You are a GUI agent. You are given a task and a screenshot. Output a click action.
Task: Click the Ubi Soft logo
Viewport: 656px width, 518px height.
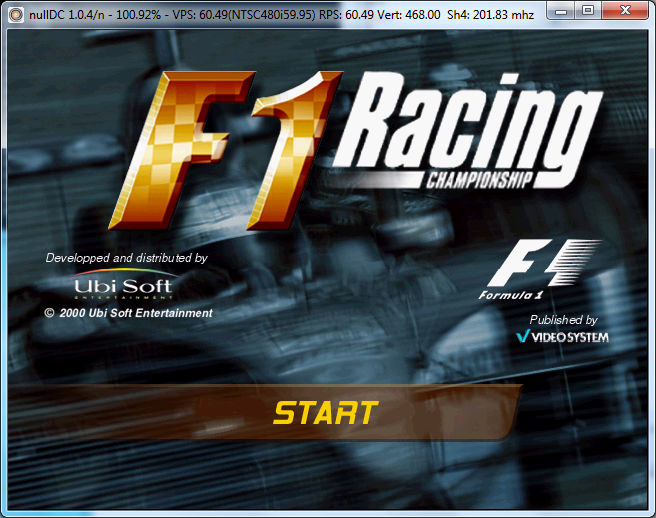(123, 285)
